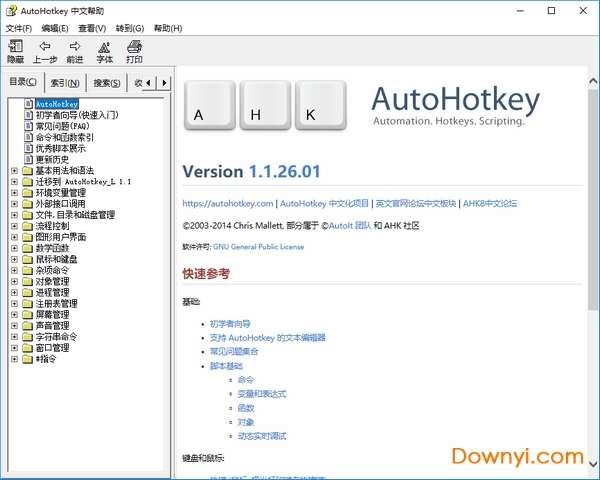The width and height of the screenshot is (600, 480).
Task: Click the right tab-scroll arrow in navigation pane
Action: 164,83
